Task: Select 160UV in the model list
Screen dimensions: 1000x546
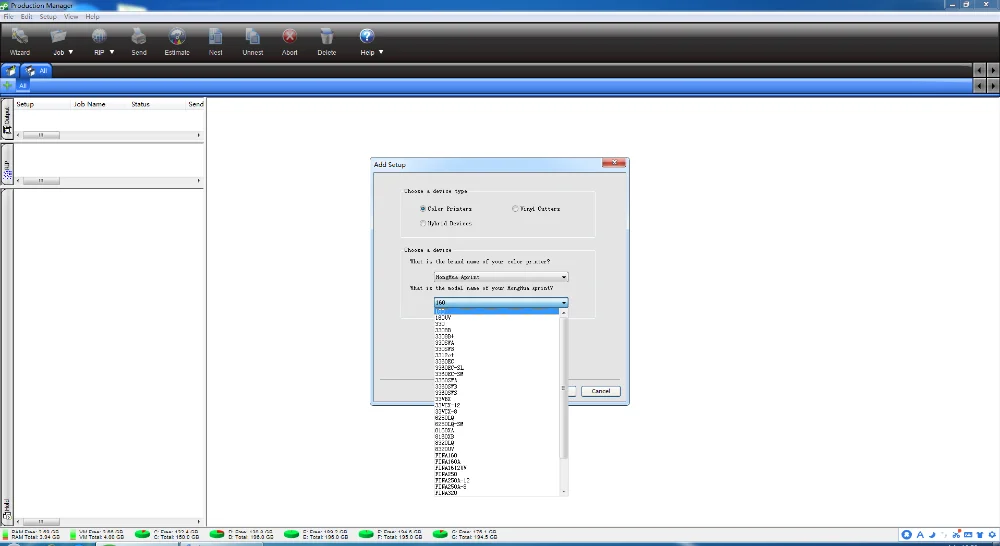Action: click(x=443, y=318)
